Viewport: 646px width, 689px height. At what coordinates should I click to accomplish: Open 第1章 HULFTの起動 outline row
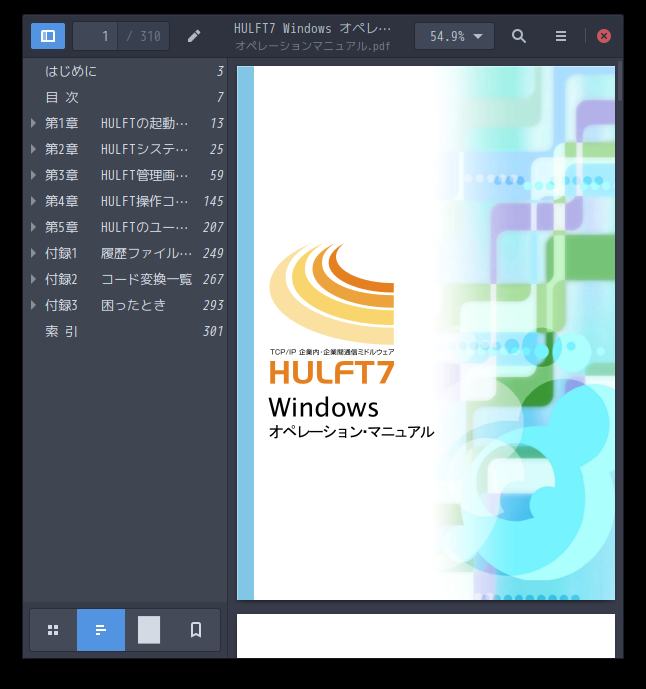click(125, 123)
